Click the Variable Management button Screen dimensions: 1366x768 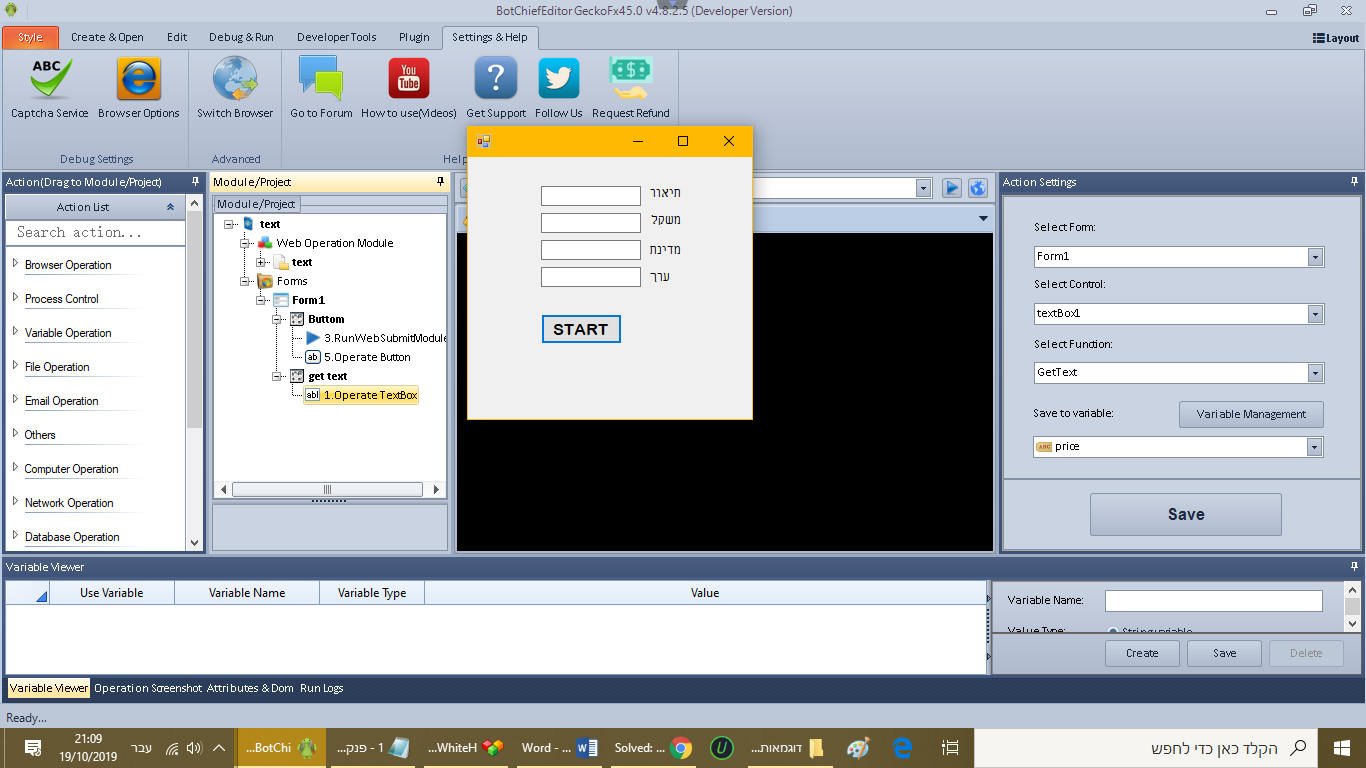click(x=1251, y=414)
